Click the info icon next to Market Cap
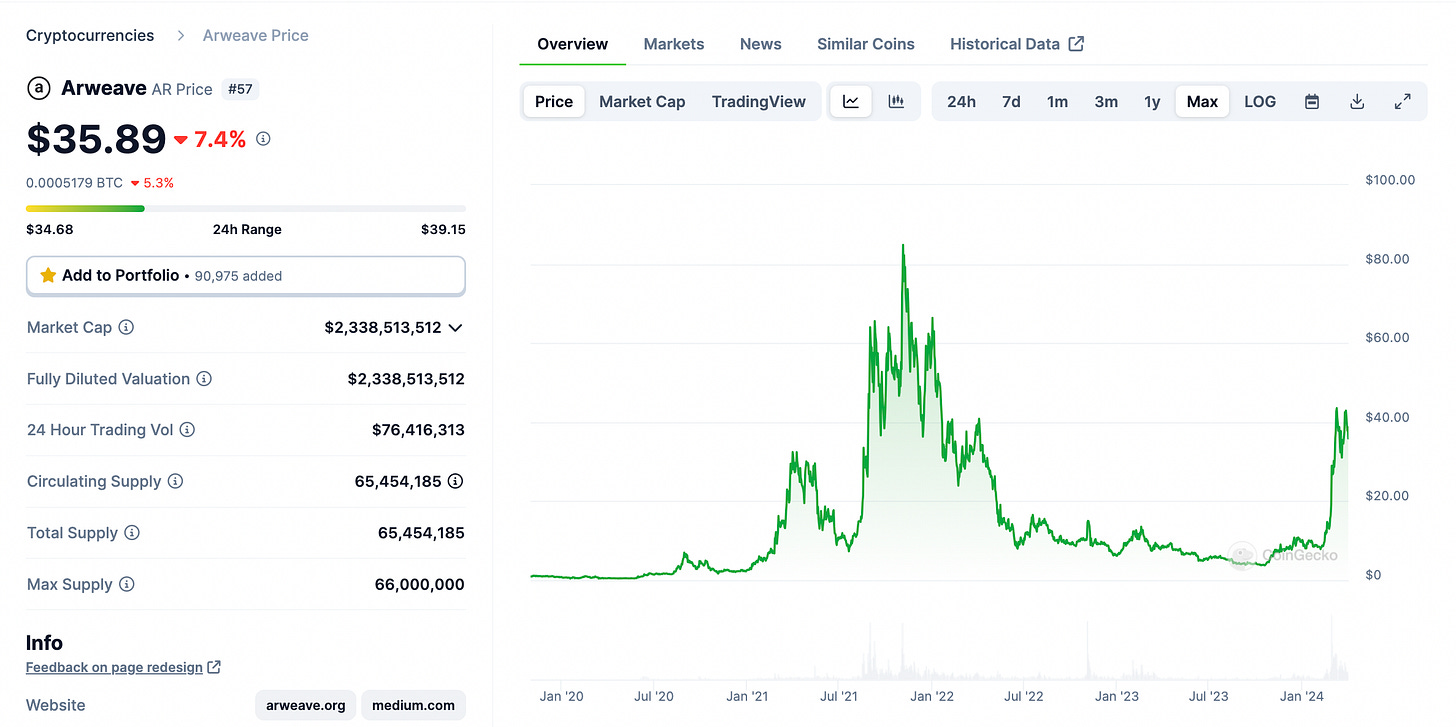Screen dimensions: 1456x727 tap(126, 327)
